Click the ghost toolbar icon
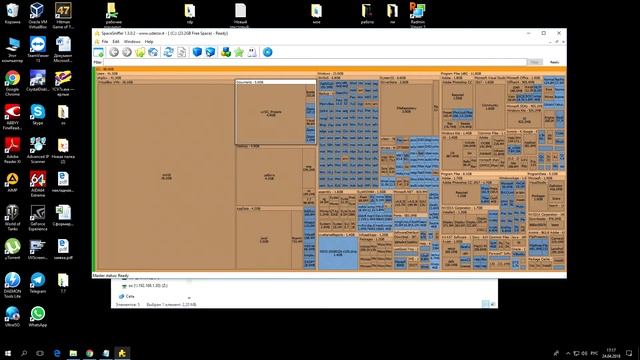The width and height of the screenshot is (640, 360). [252, 52]
